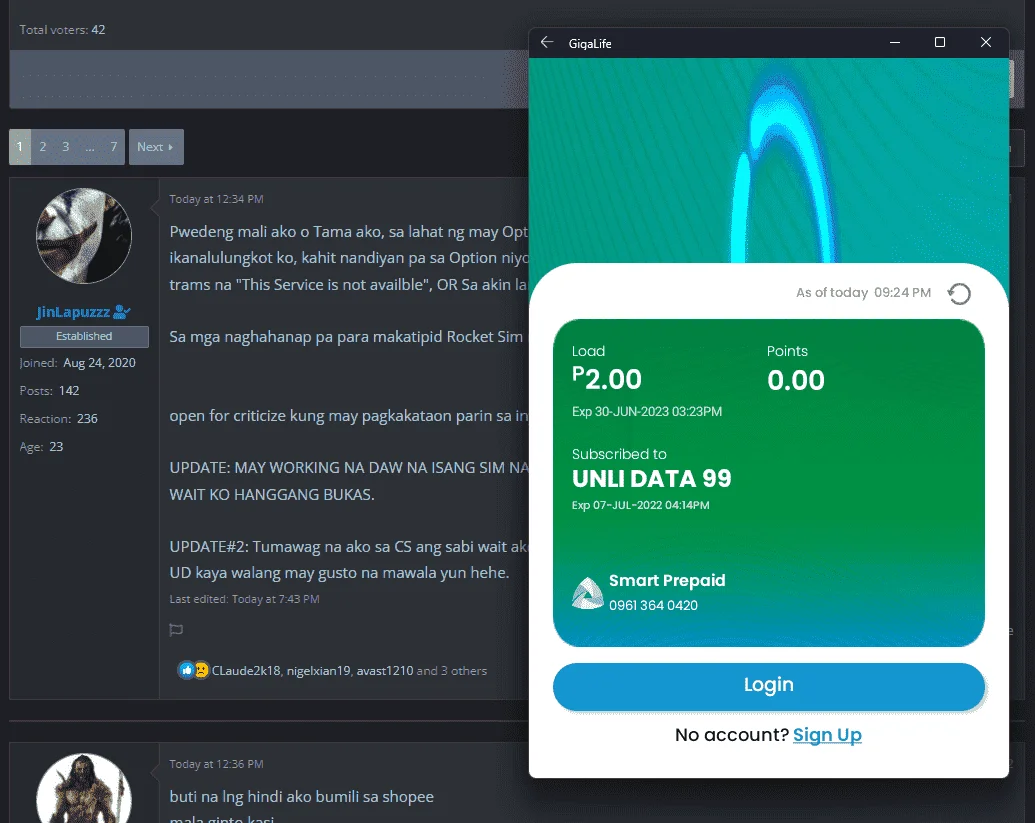Viewport: 1035px width, 823px height.
Task: Report post using flag icon
Action: (176, 630)
